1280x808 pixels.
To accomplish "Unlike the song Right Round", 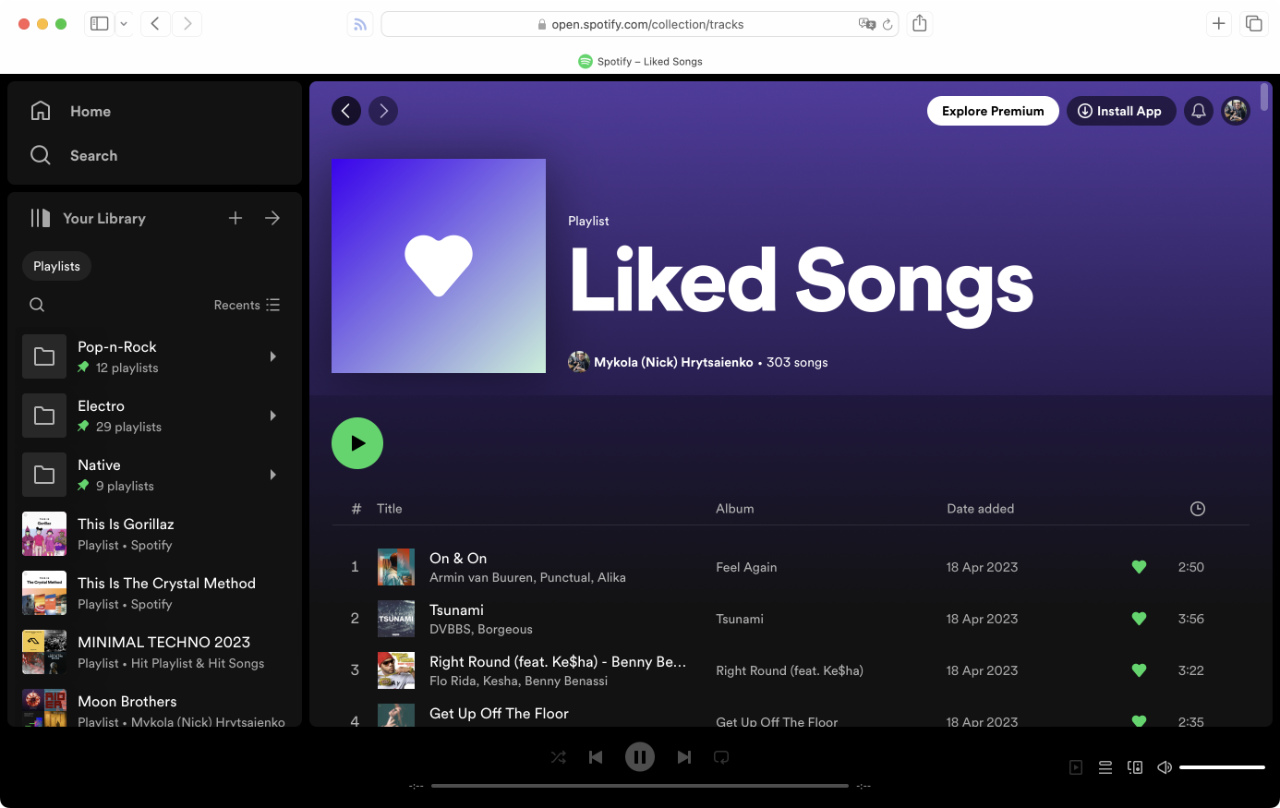I will (x=1138, y=670).
